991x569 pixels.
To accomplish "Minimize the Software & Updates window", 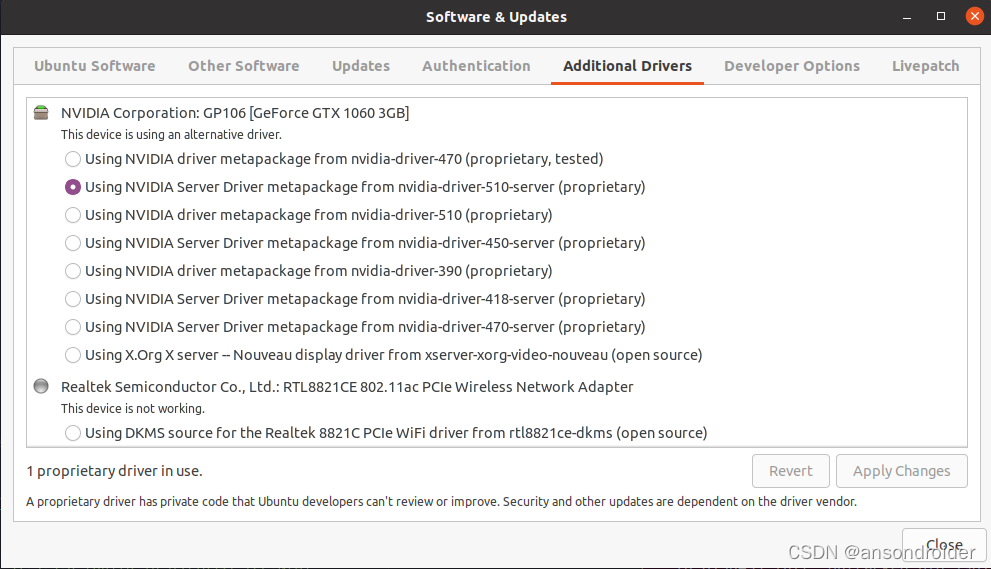I will pyautogui.click(x=907, y=17).
